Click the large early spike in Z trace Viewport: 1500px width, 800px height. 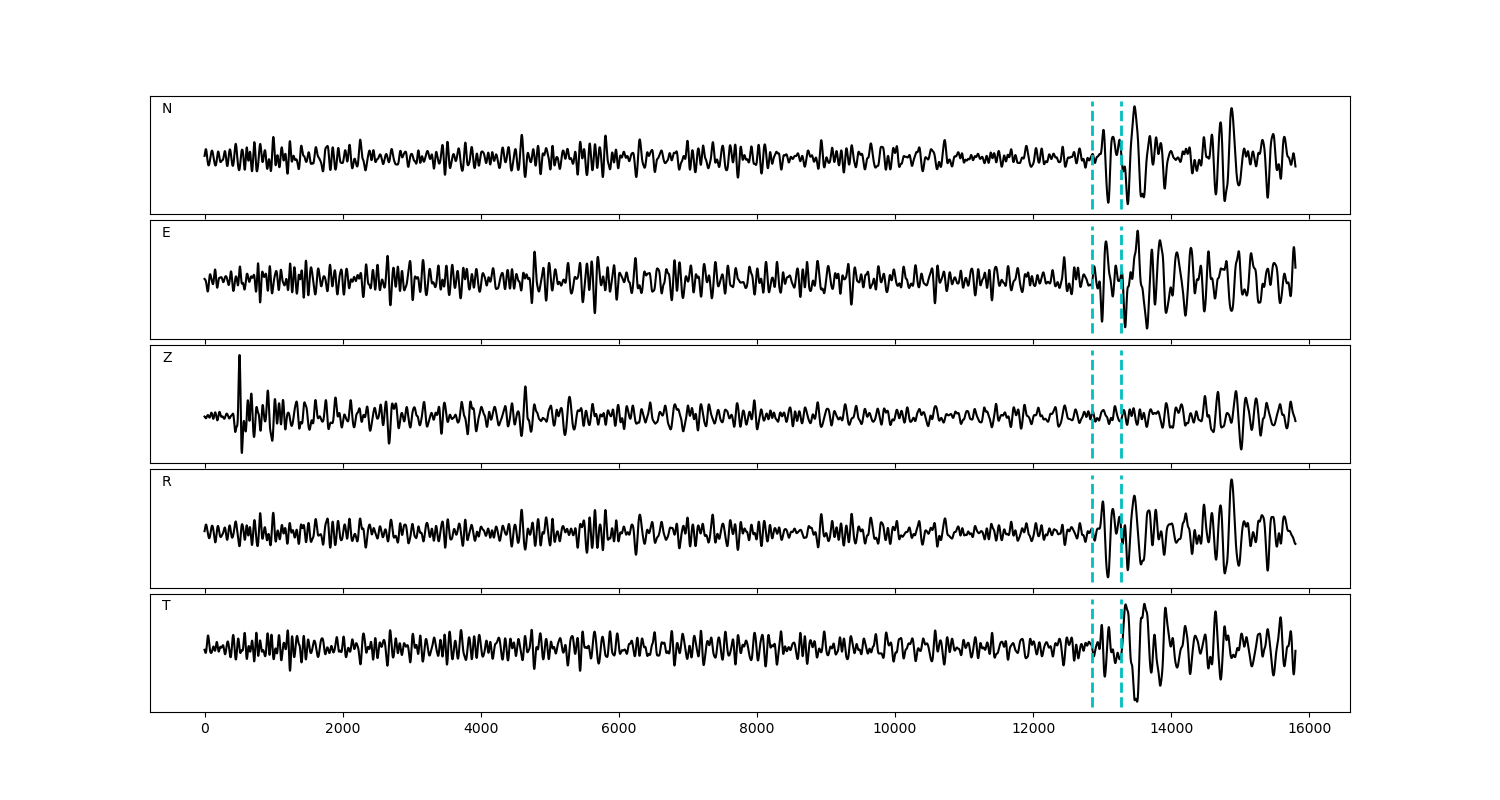239,358
